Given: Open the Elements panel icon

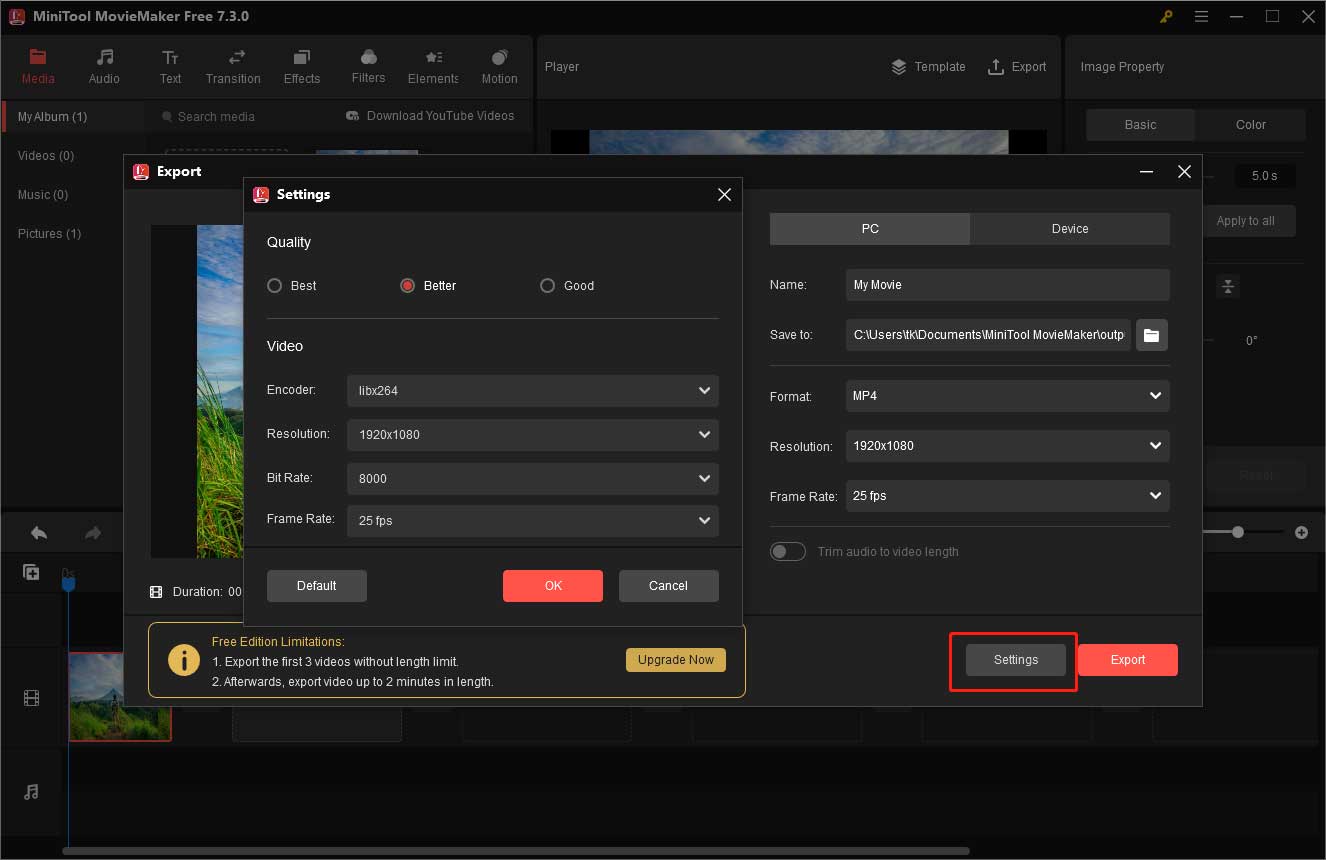Looking at the screenshot, I should click(x=433, y=57).
